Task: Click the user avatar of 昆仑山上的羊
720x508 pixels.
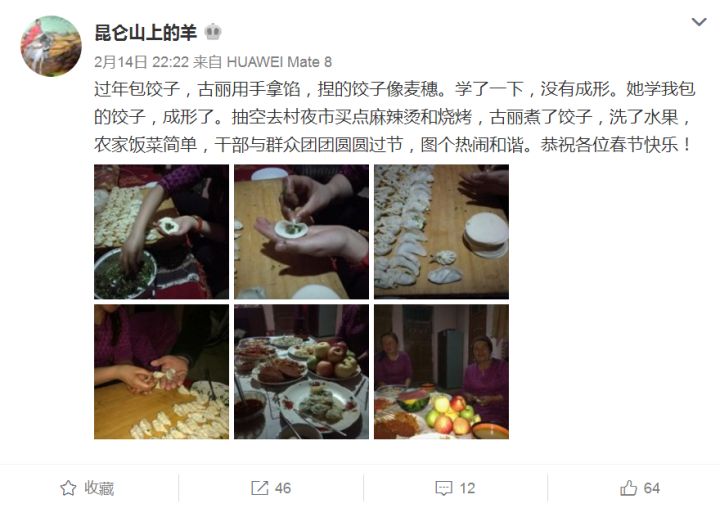Action: point(51,46)
